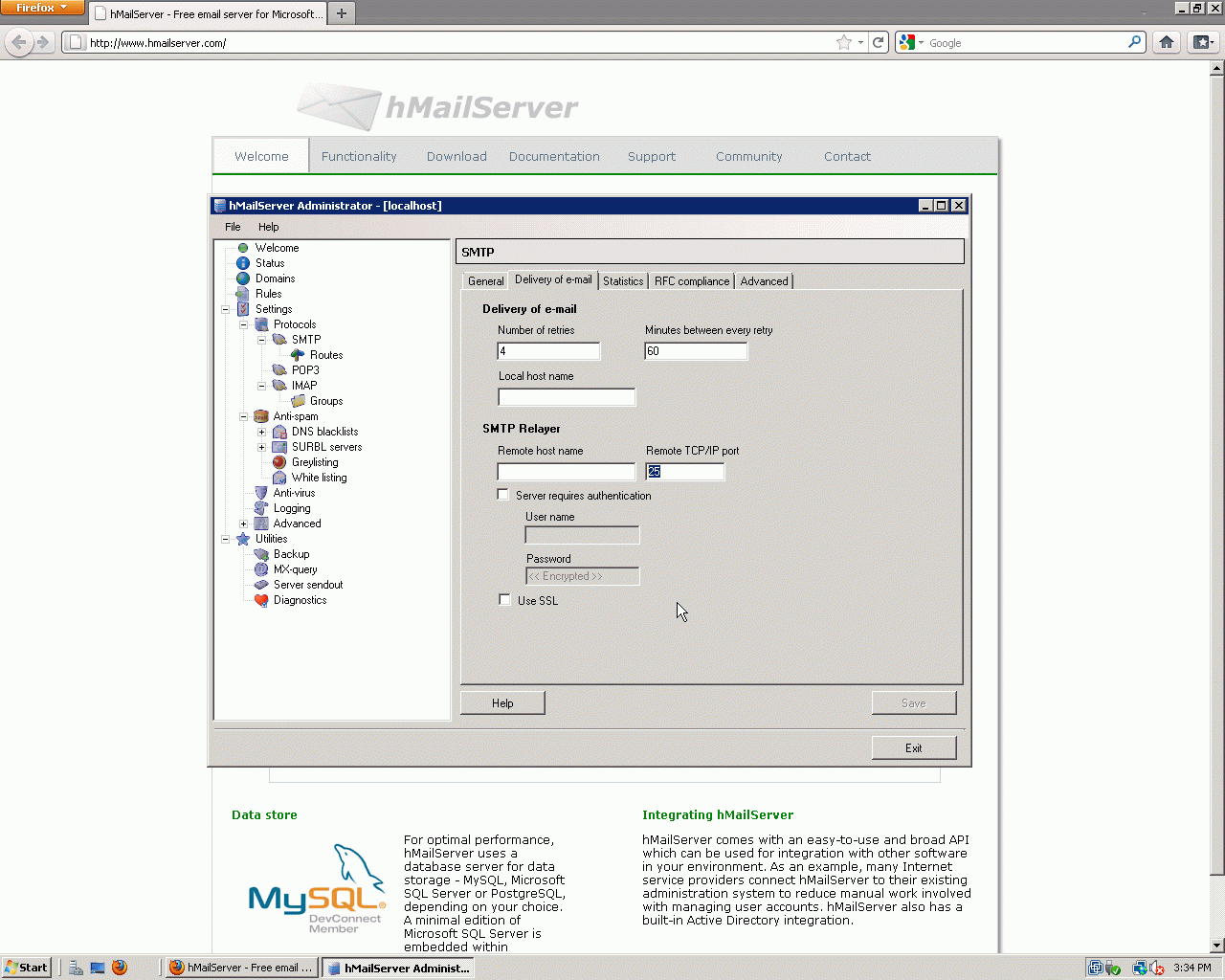Screen dimensions: 1225x980
Task: Click the Logging icon
Action: tap(261, 508)
